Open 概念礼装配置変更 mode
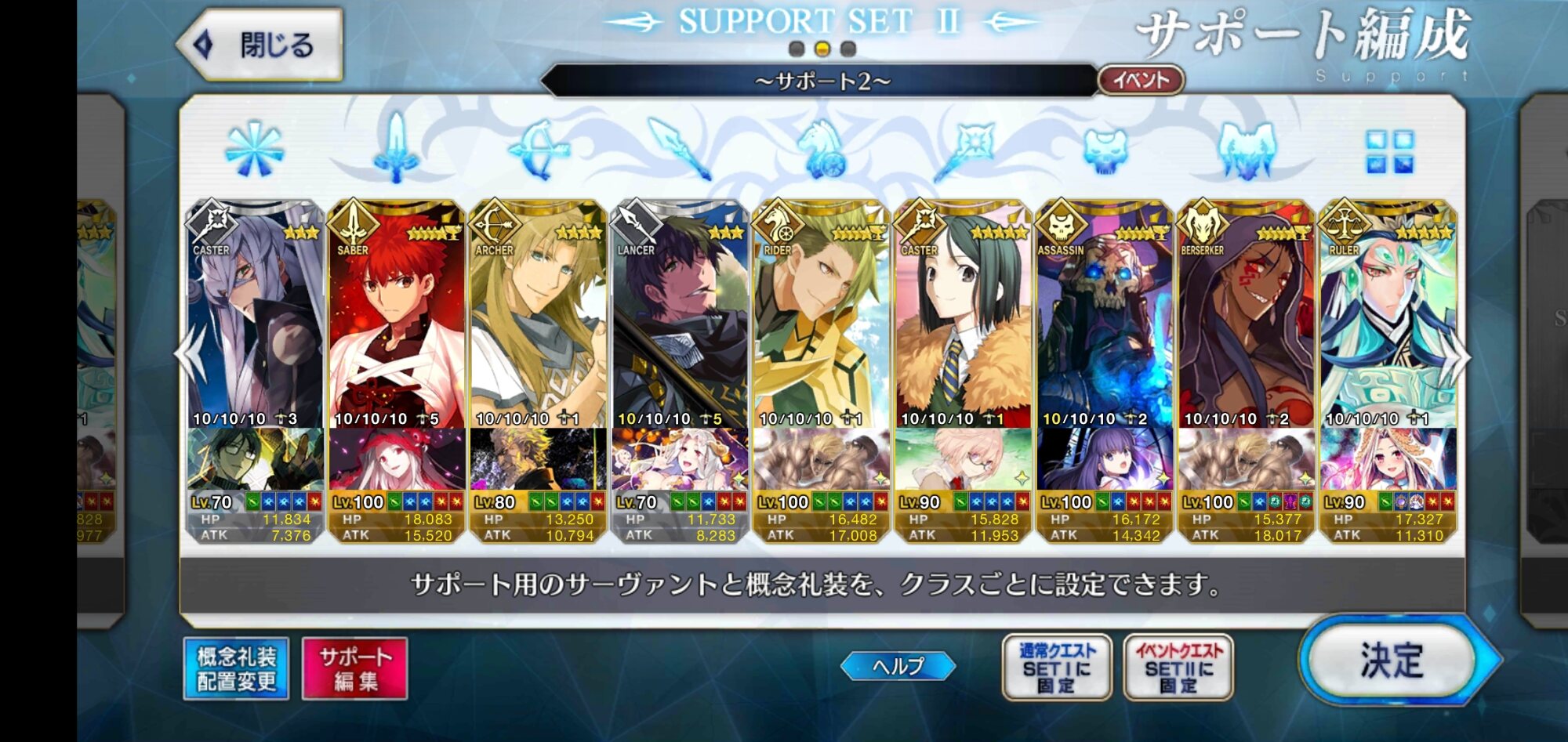1568x742 pixels. (236, 668)
